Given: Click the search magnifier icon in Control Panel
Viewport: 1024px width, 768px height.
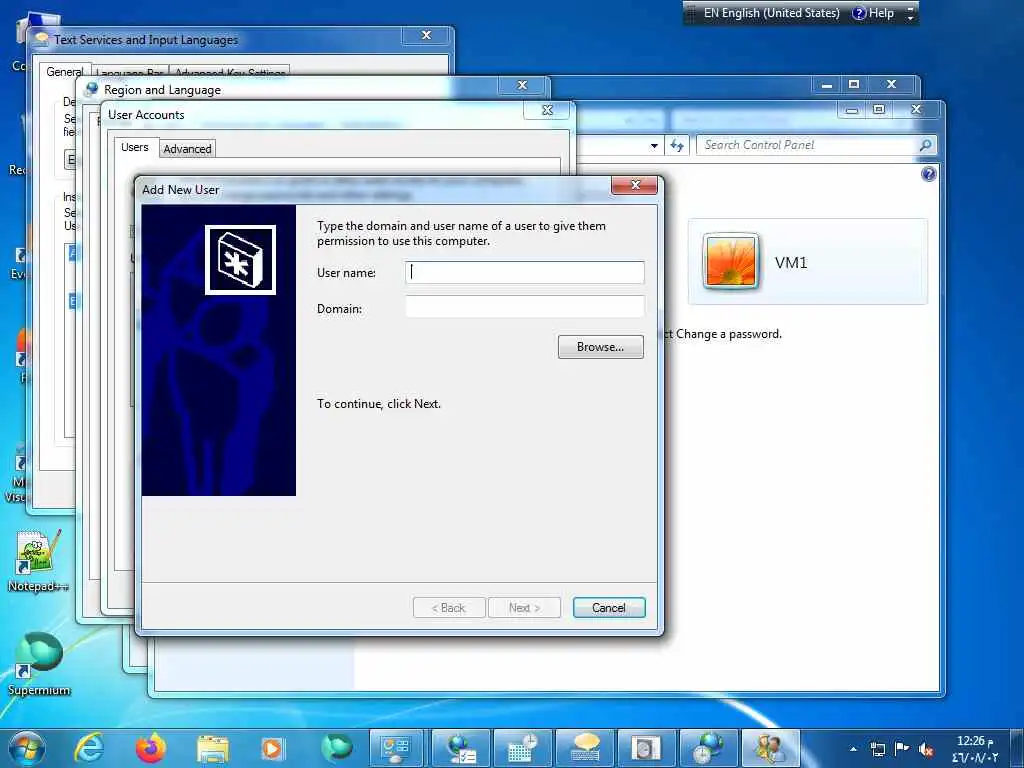Looking at the screenshot, I should 925,145.
